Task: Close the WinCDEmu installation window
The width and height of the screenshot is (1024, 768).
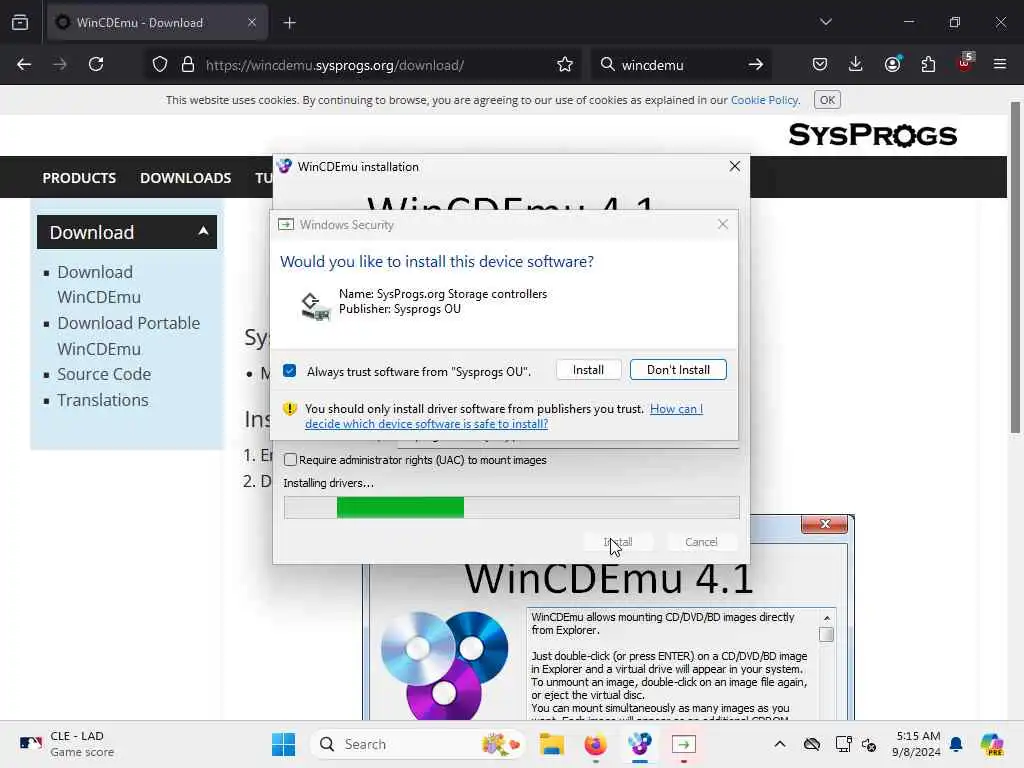Action: [735, 167]
